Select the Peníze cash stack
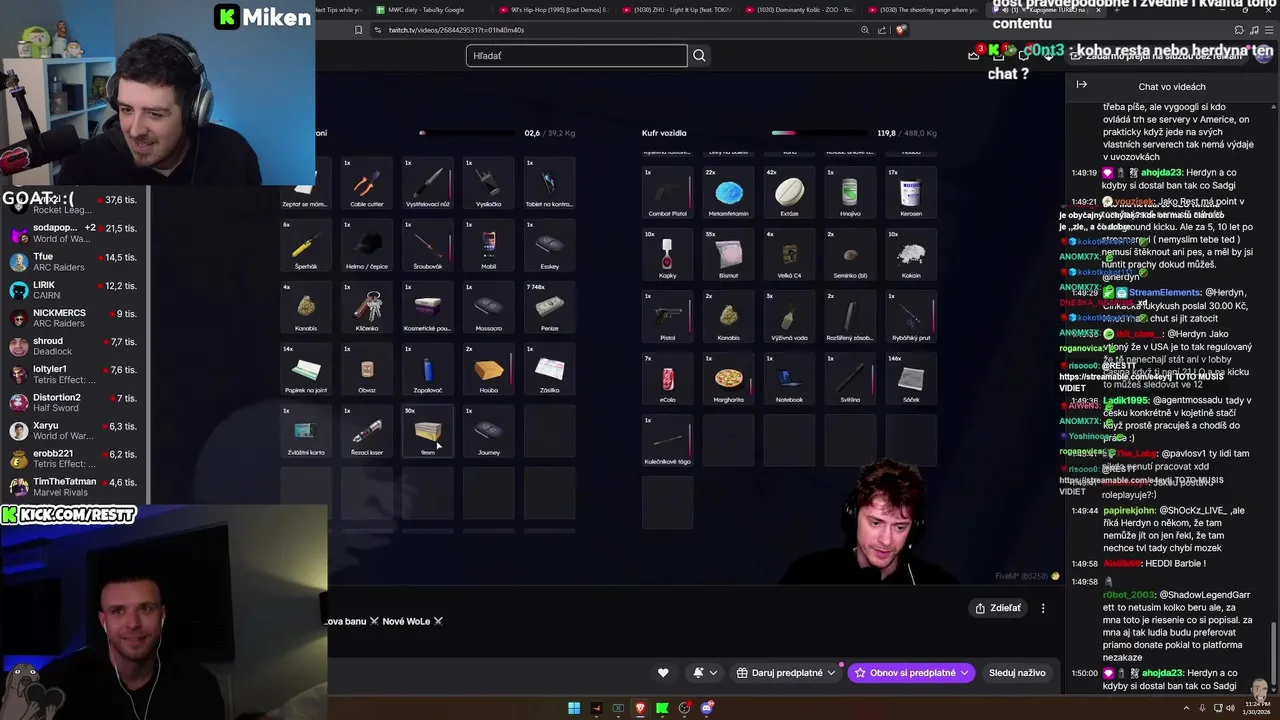The height and width of the screenshot is (720, 1280). [x=550, y=307]
